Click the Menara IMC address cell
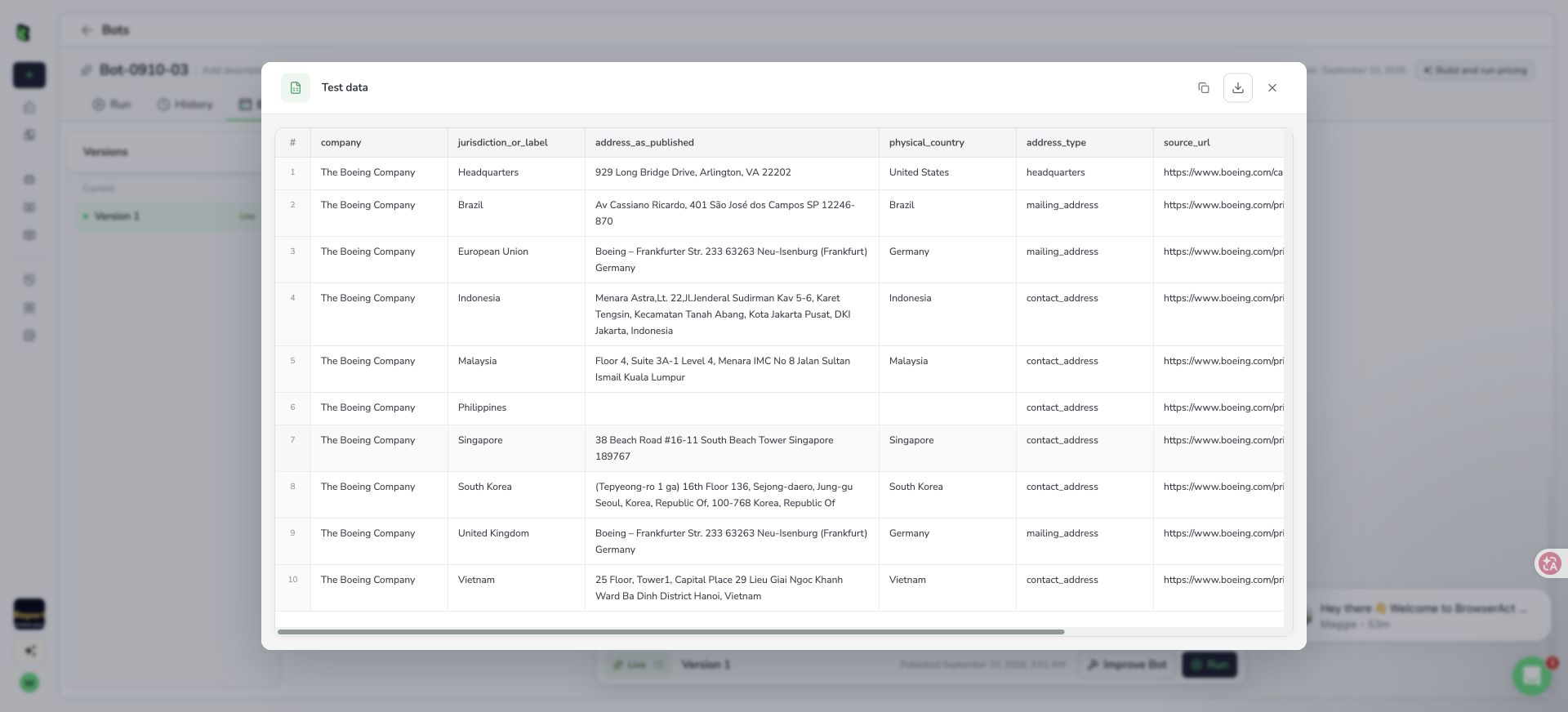Viewport: 1568px width, 712px height. (732, 369)
